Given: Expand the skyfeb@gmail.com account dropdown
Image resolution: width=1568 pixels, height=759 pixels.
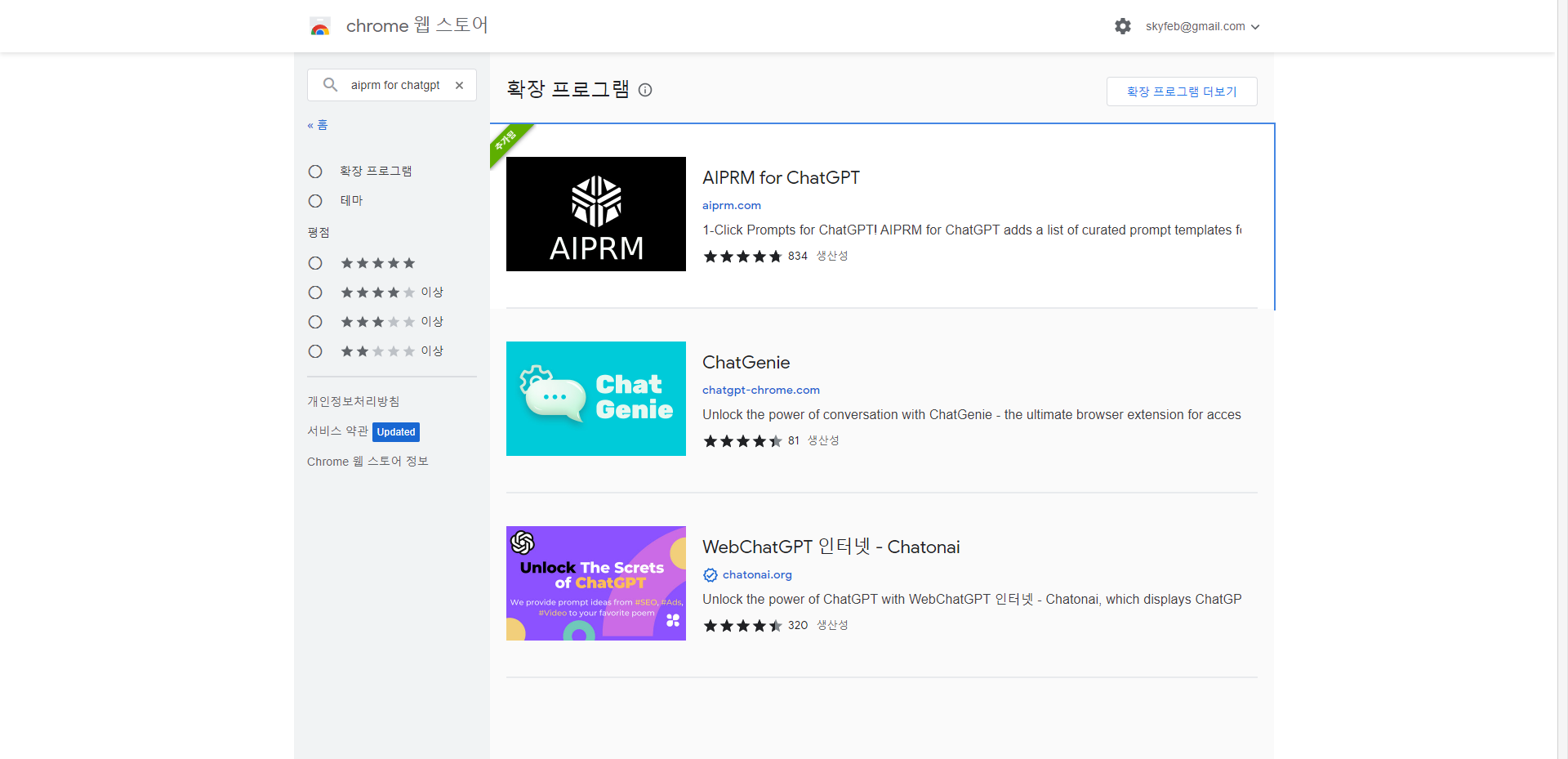Looking at the screenshot, I should coord(1202,26).
